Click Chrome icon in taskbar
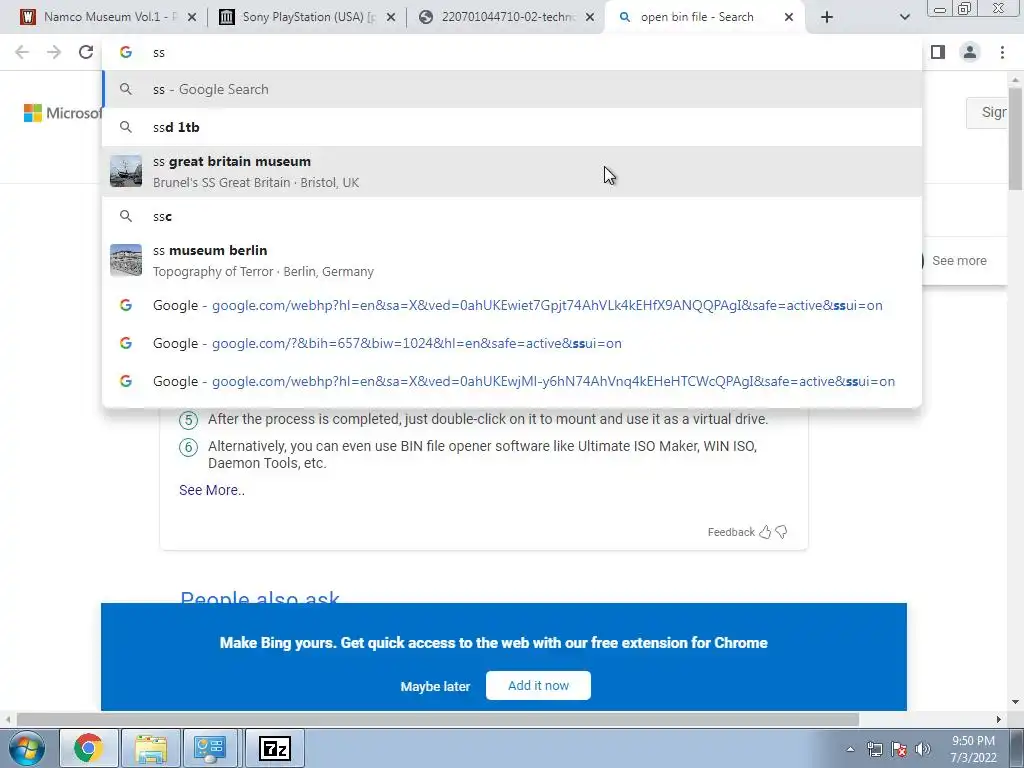Image resolution: width=1024 pixels, height=768 pixels. point(88,748)
